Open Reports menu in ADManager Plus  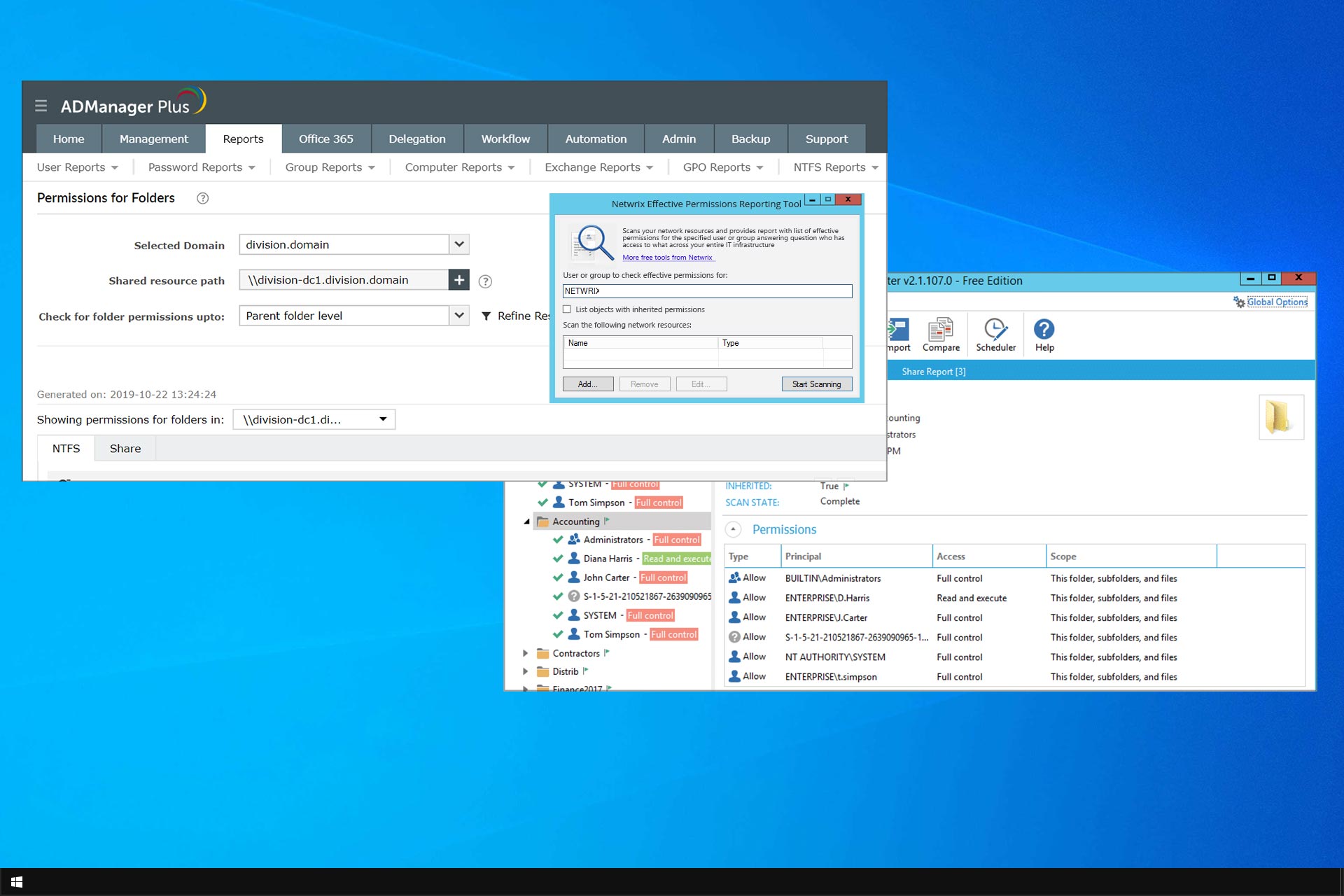tap(243, 138)
